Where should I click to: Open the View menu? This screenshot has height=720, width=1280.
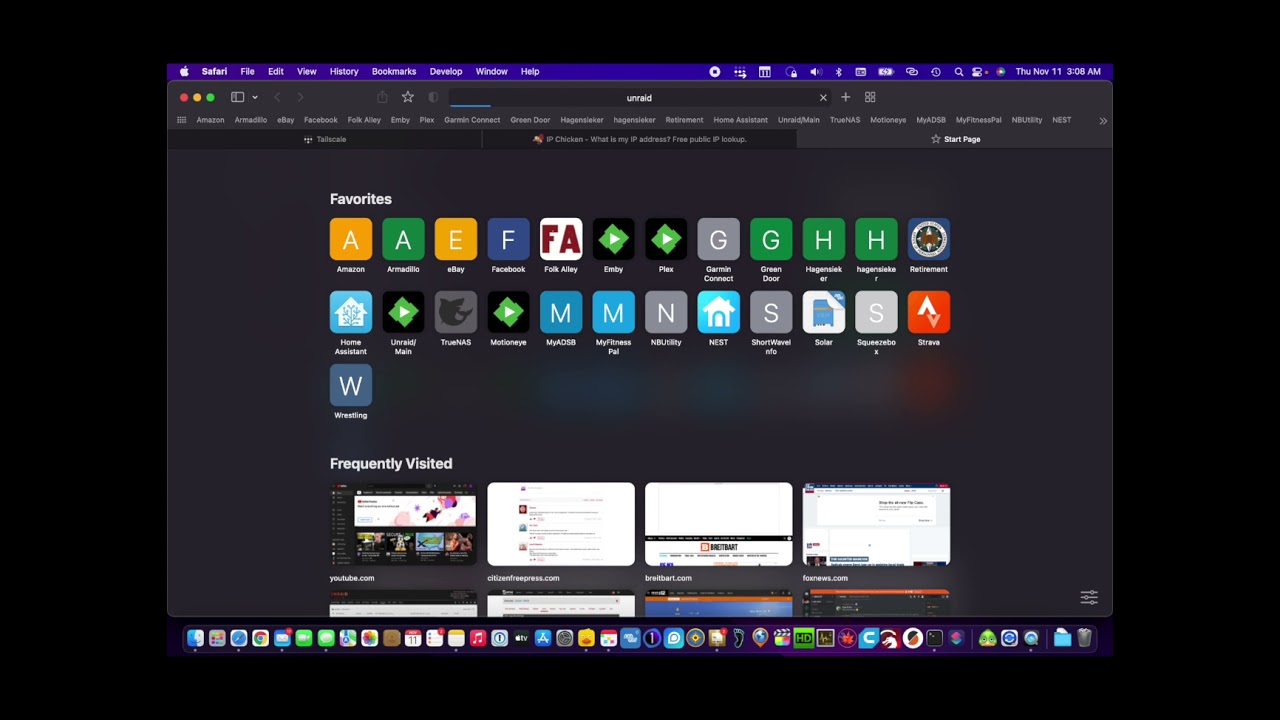tap(306, 72)
